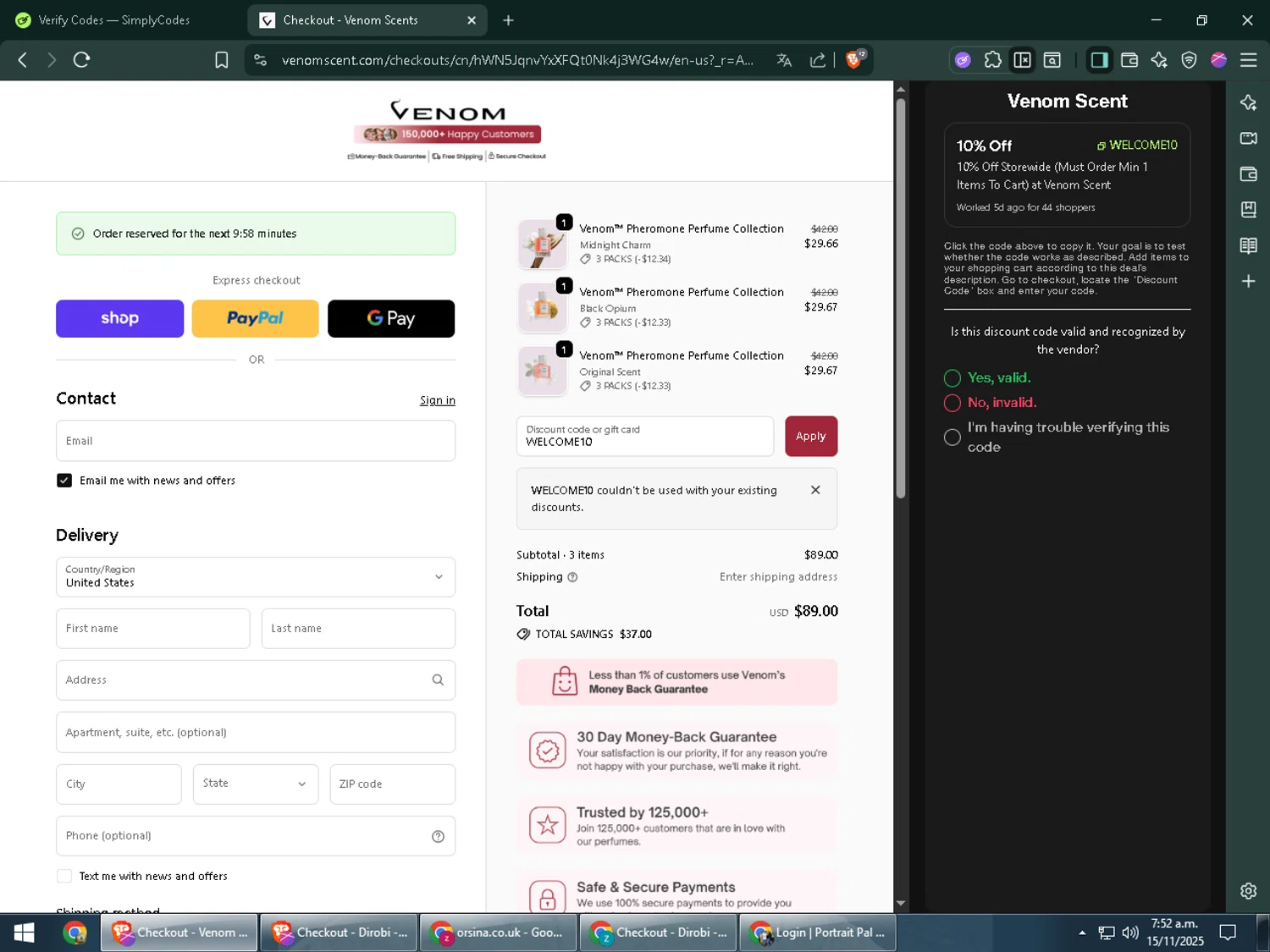Click the address search magnifier icon

click(x=438, y=680)
